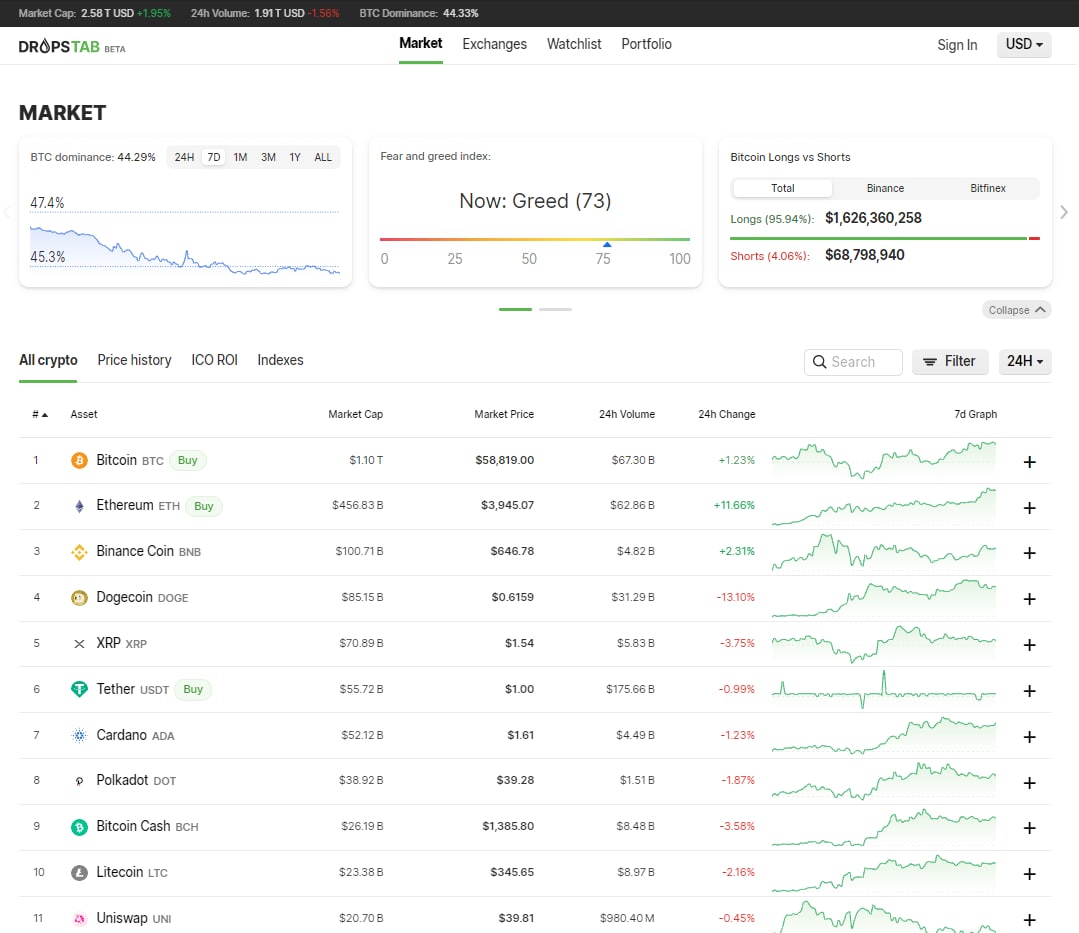The image size is (1079, 933).
Task: Click the Filter button
Action: click(950, 361)
